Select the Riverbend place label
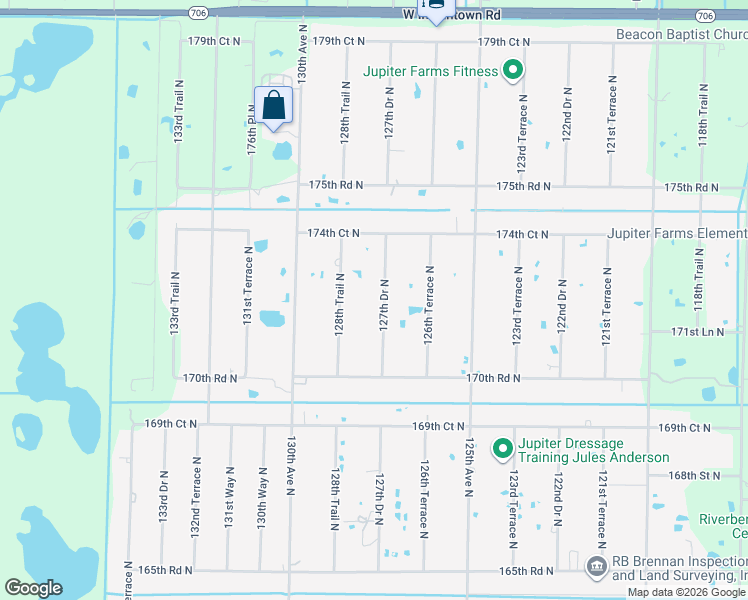 (723, 526)
